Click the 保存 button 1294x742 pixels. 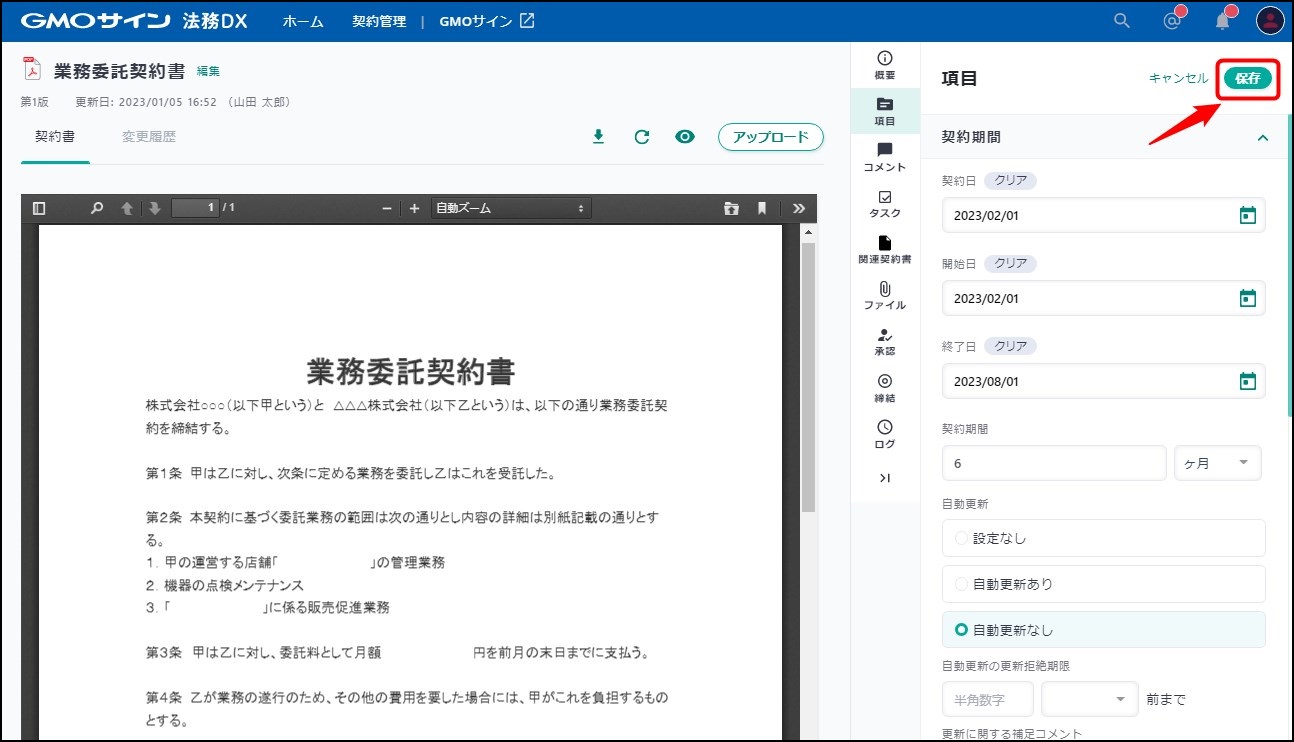click(1247, 78)
